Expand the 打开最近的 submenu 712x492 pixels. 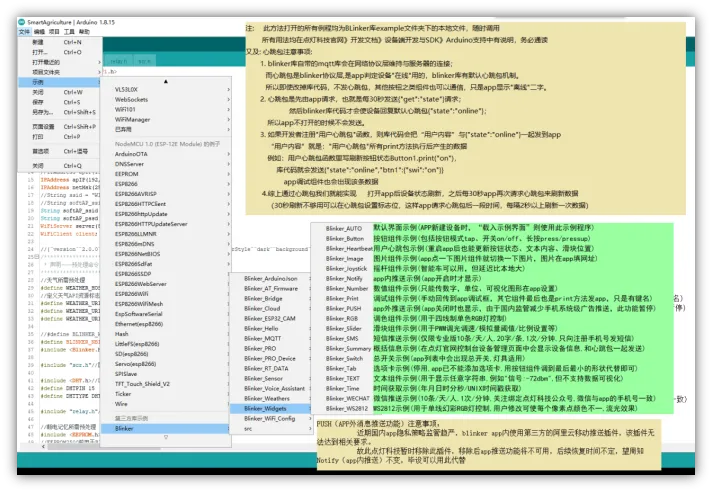[x=59, y=62]
